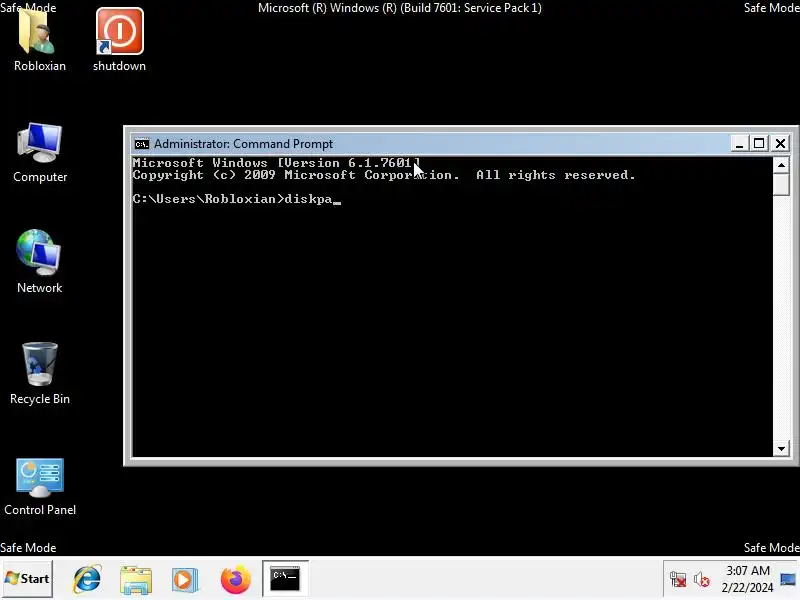
Task: Click the Command Prompt scrollbar thumb
Action: click(781, 184)
